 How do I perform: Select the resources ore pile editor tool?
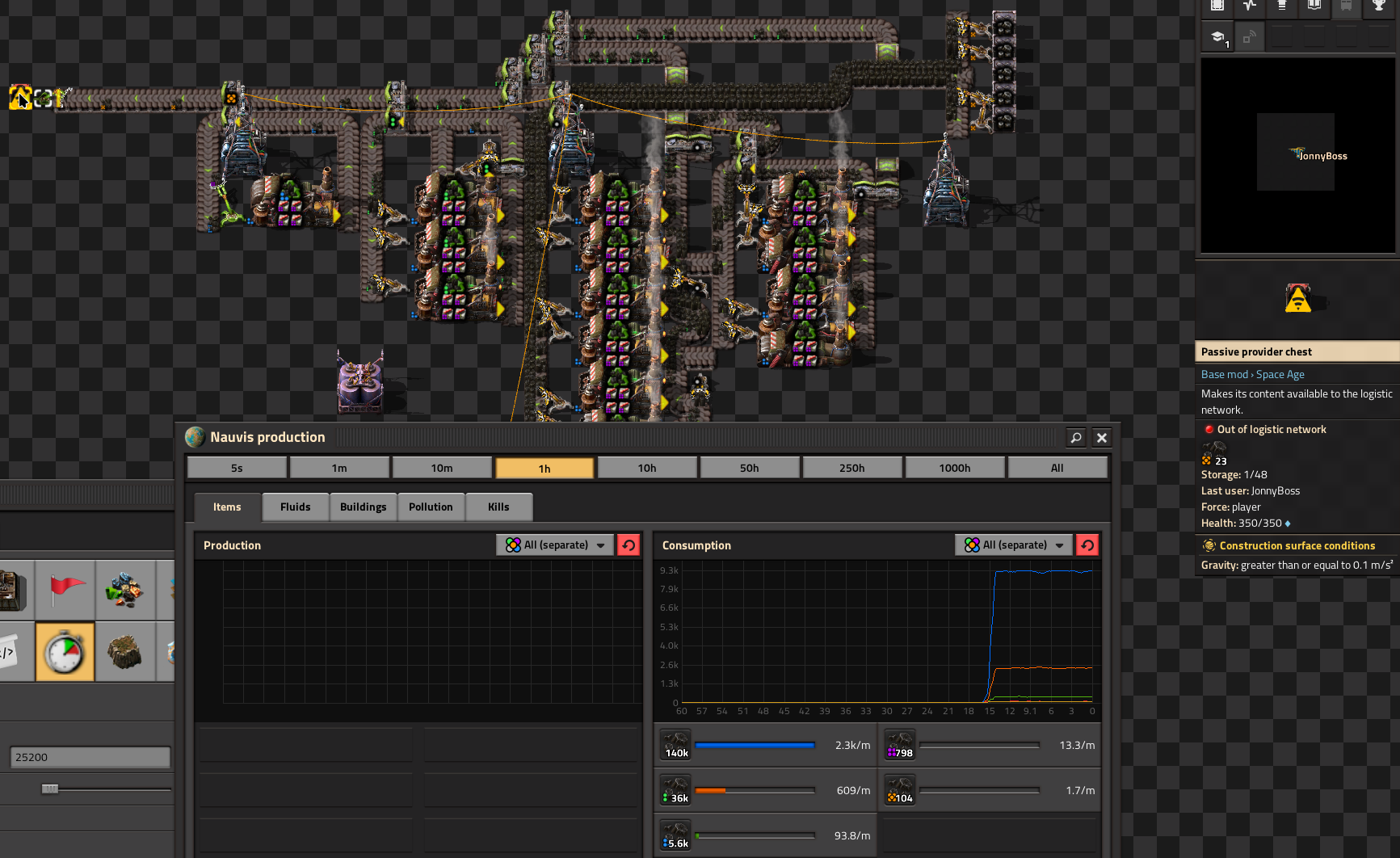(x=125, y=590)
